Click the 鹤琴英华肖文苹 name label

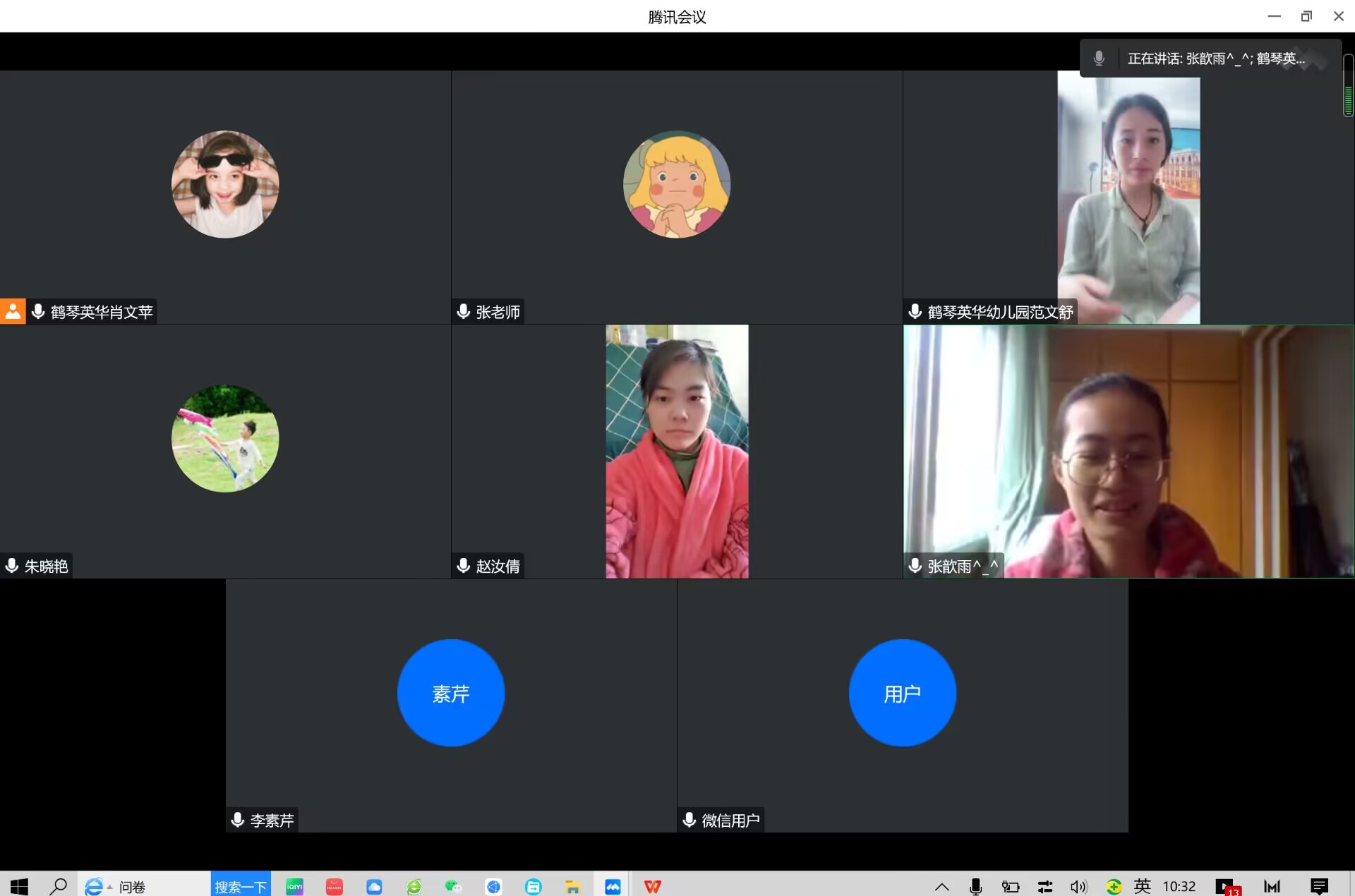click(x=102, y=312)
